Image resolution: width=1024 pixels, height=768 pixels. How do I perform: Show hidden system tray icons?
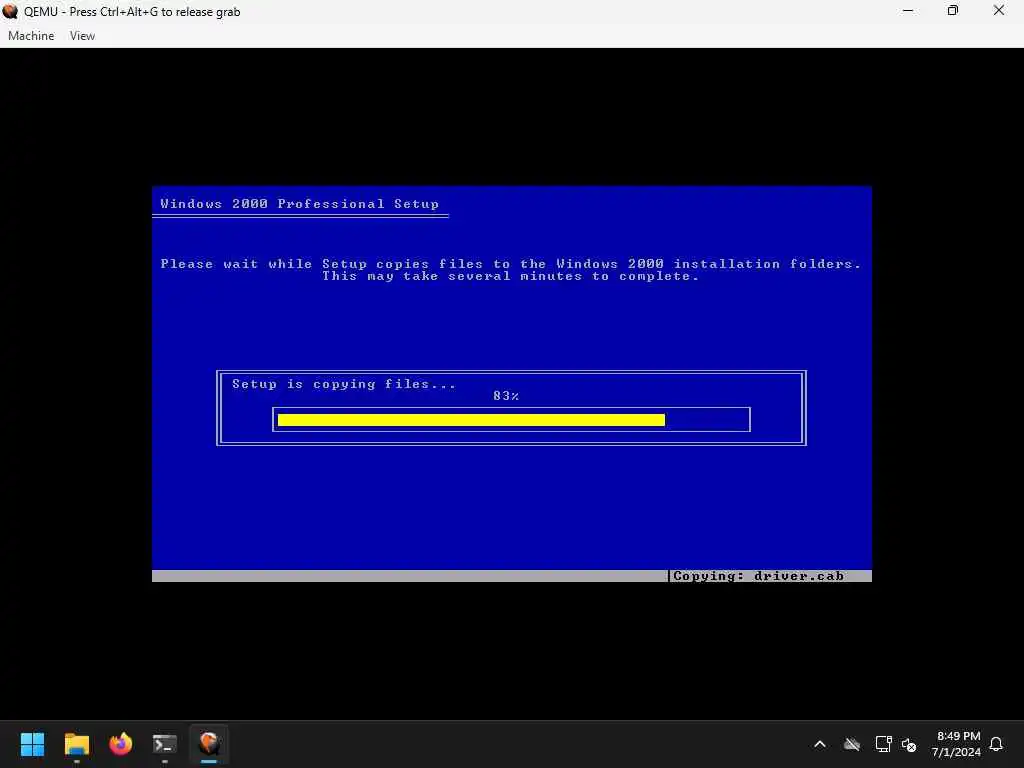pyautogui.click(x=820, y=744)
